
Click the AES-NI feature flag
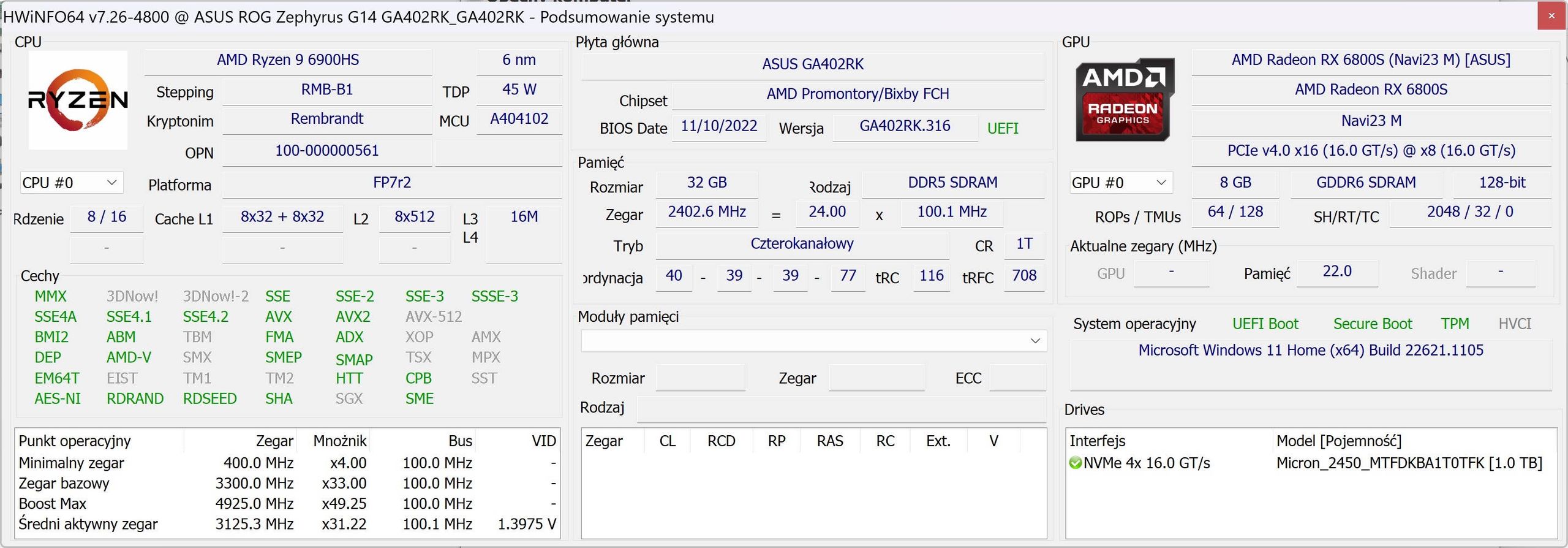tap(58, 399)
